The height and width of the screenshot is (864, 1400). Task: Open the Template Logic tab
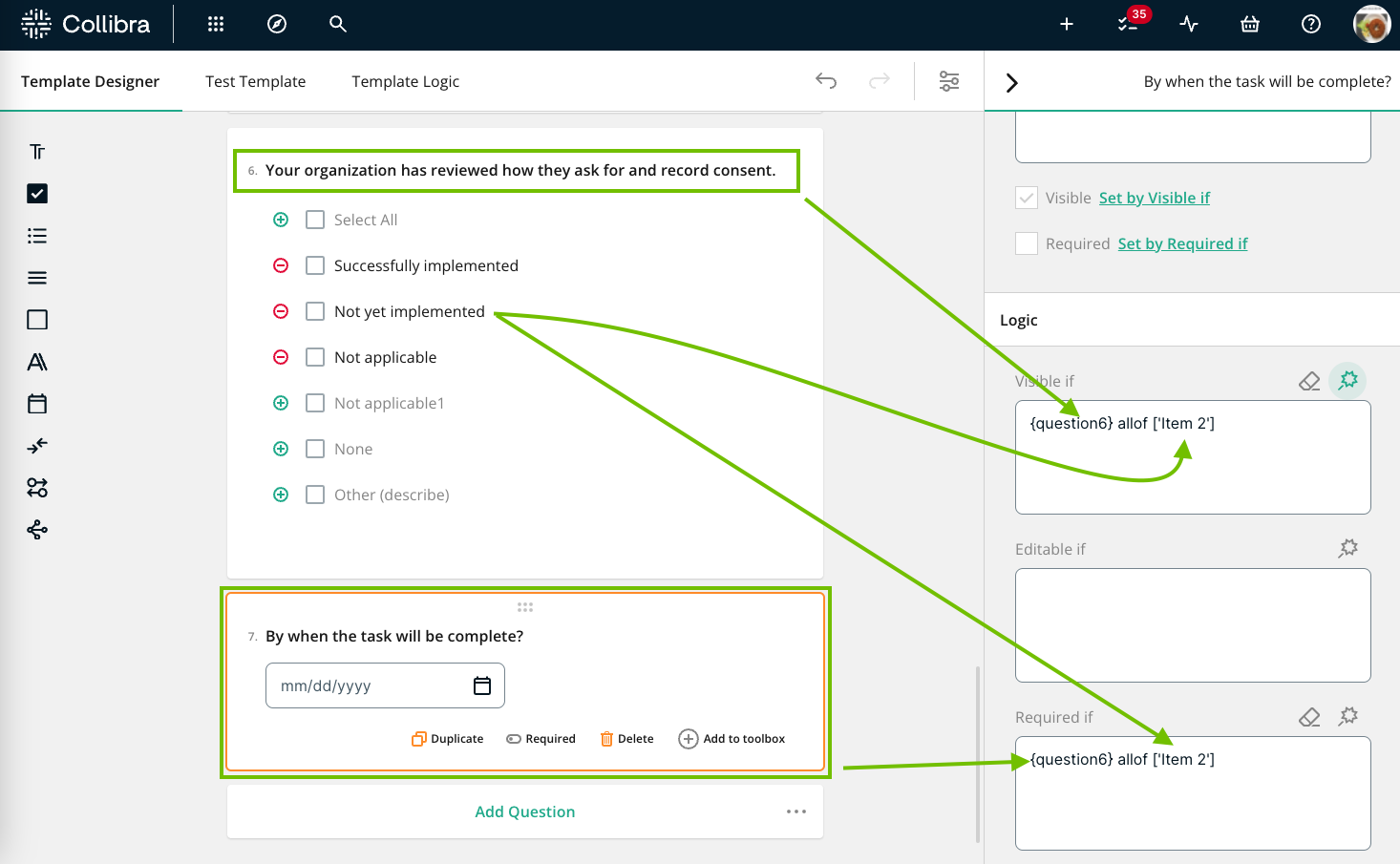[x=405, y=81]
